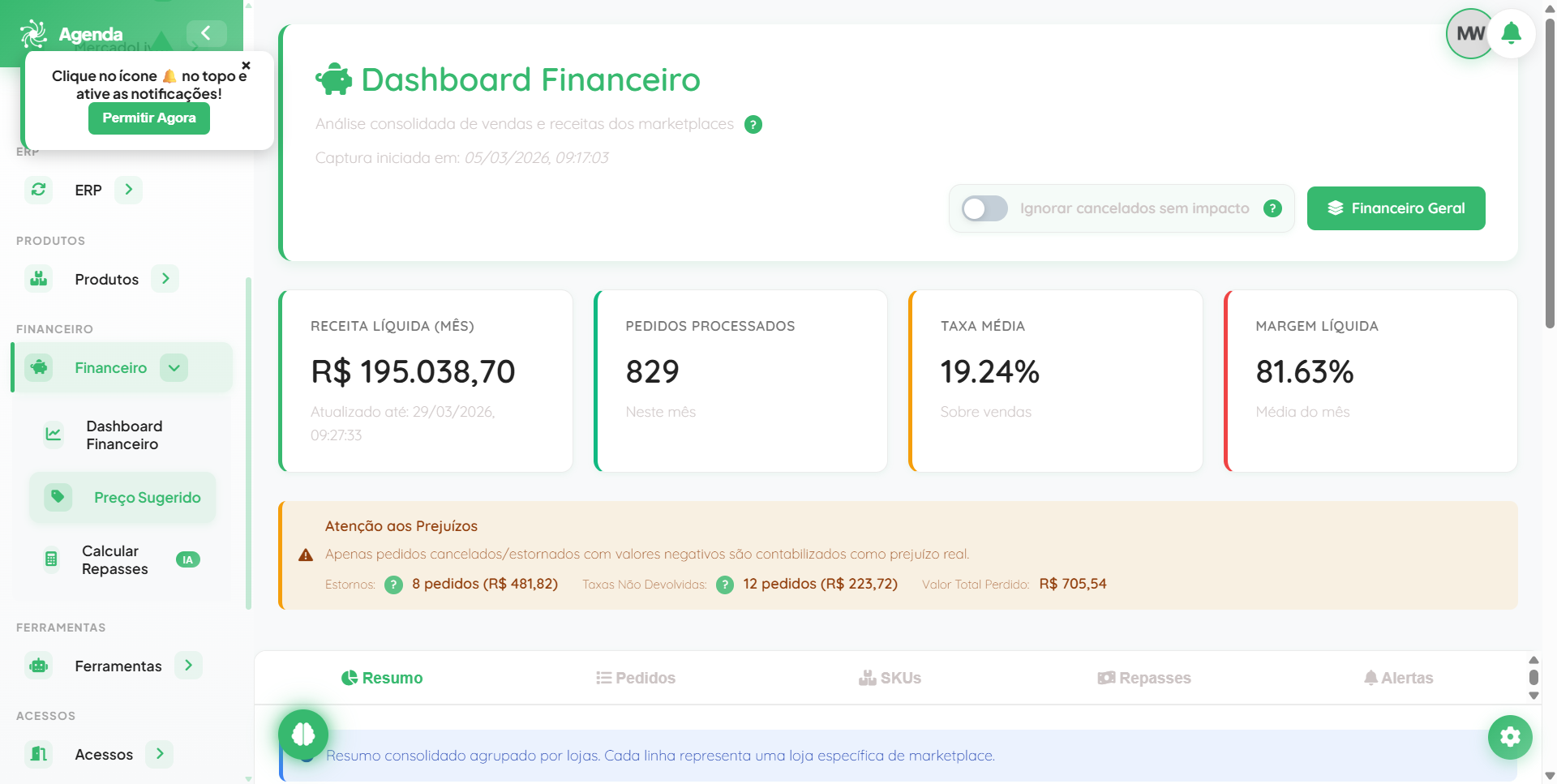Click the Ferramentas robot icon

(38, 666)
